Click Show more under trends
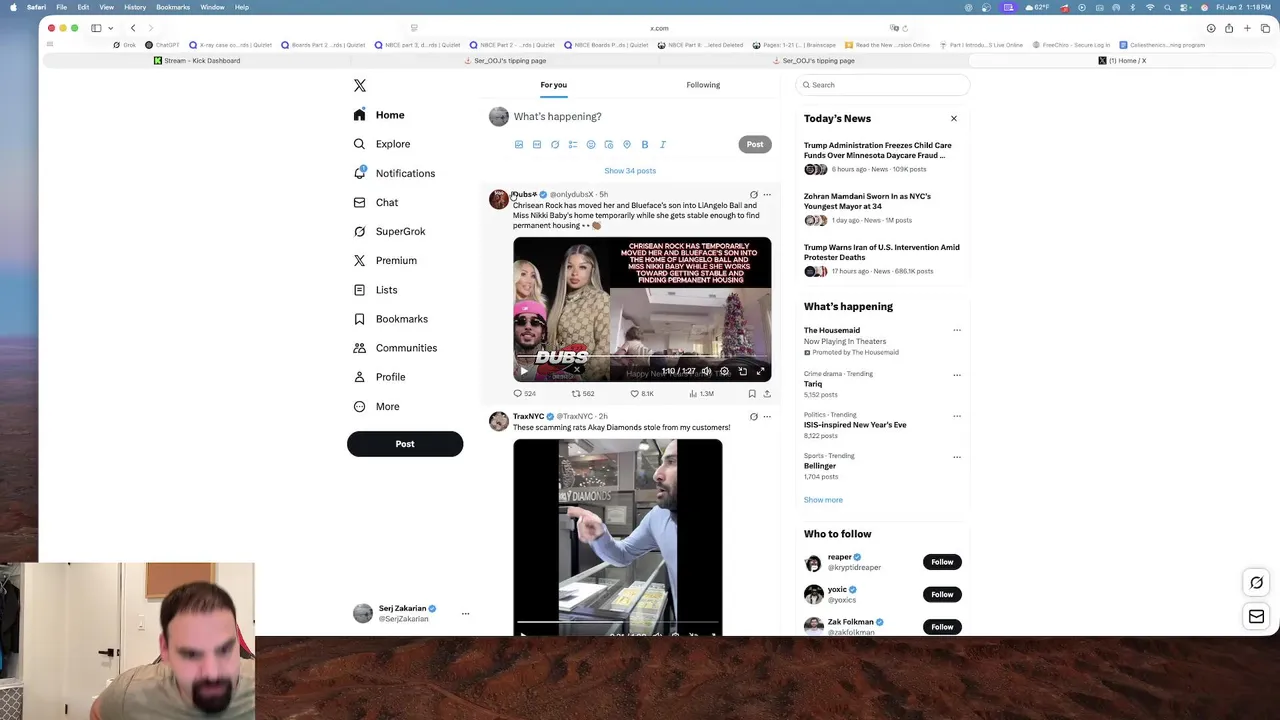The image size is (1280, 720). point(823,500)
